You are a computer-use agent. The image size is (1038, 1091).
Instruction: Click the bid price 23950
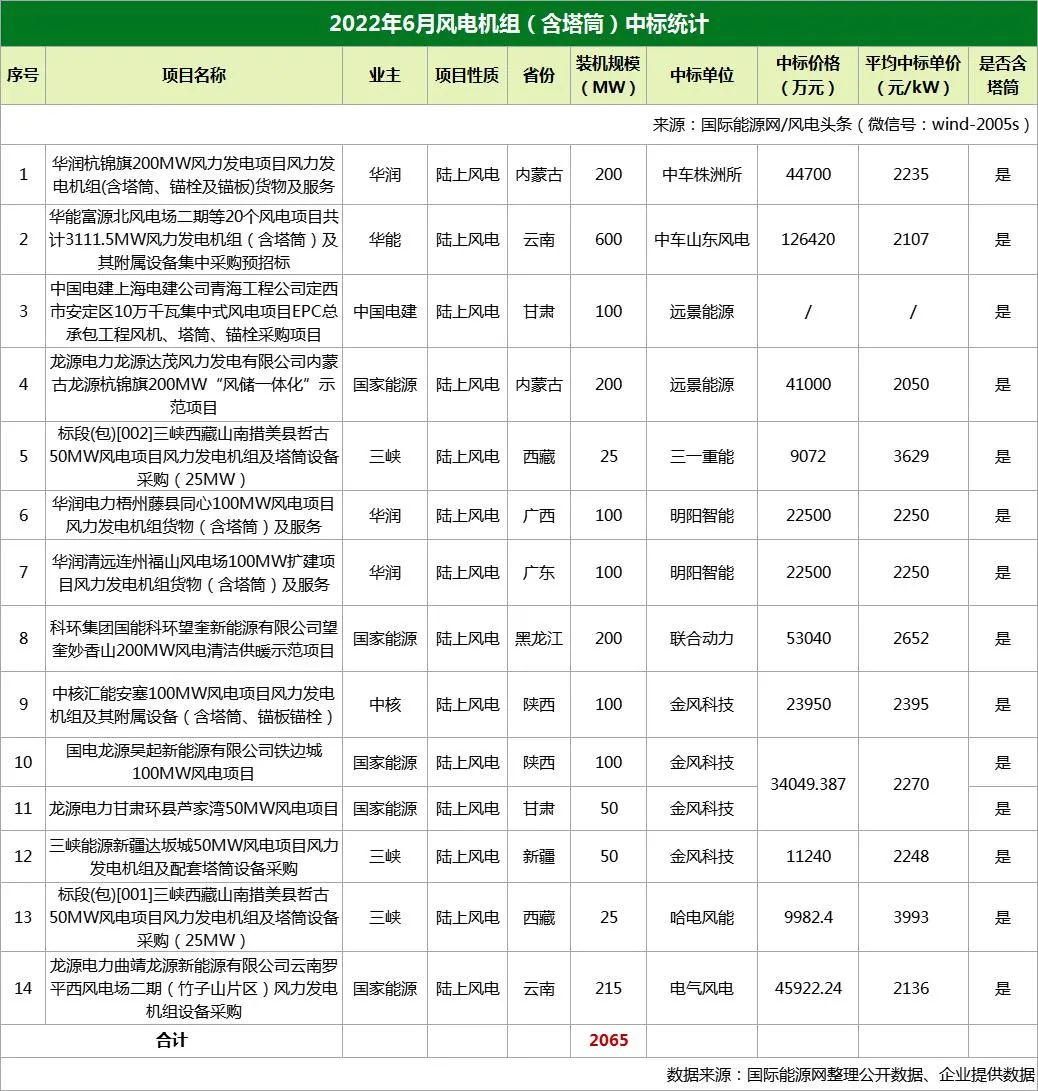808,705
